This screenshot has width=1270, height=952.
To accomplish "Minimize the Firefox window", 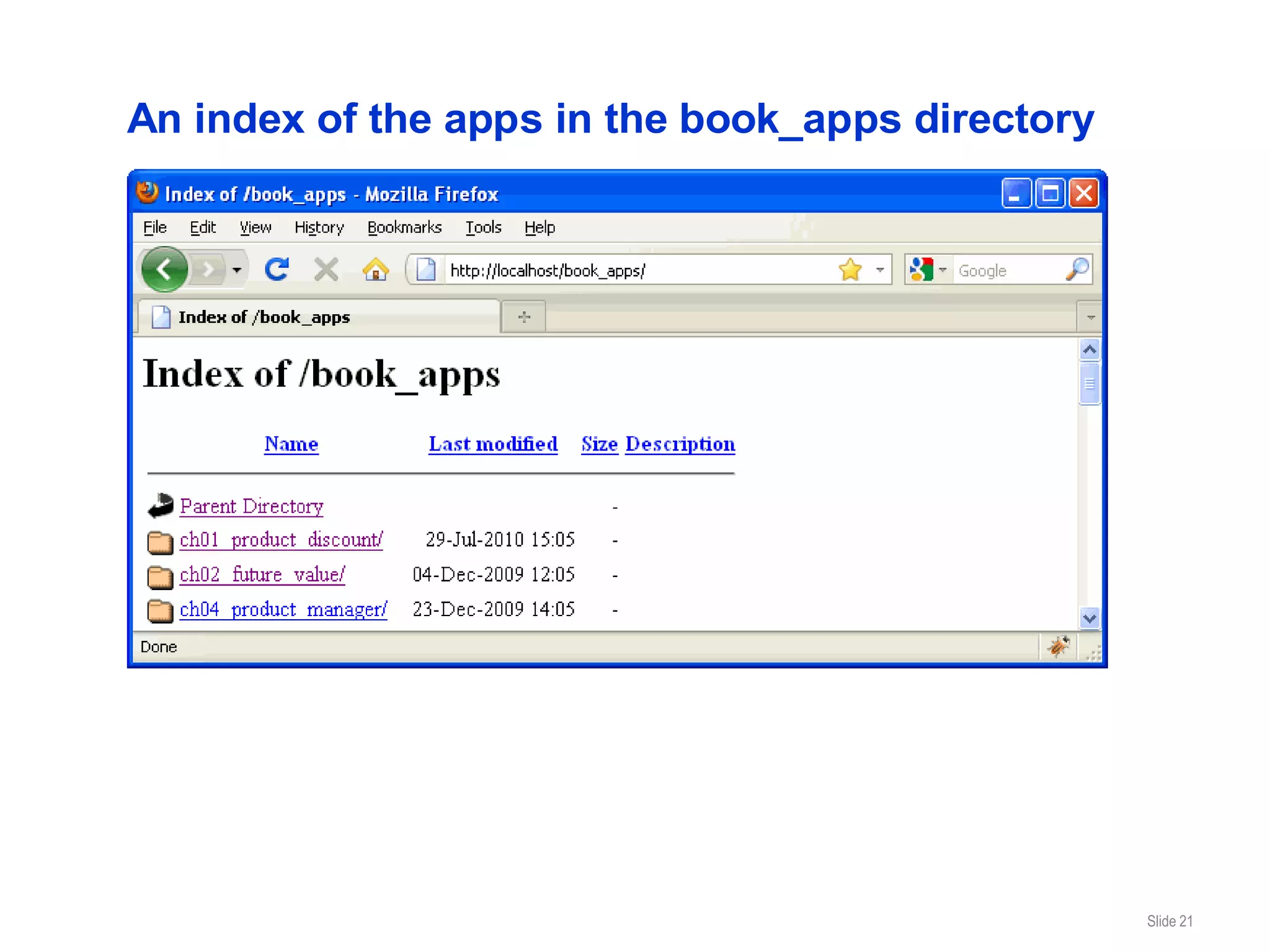I will point(1016,193).
